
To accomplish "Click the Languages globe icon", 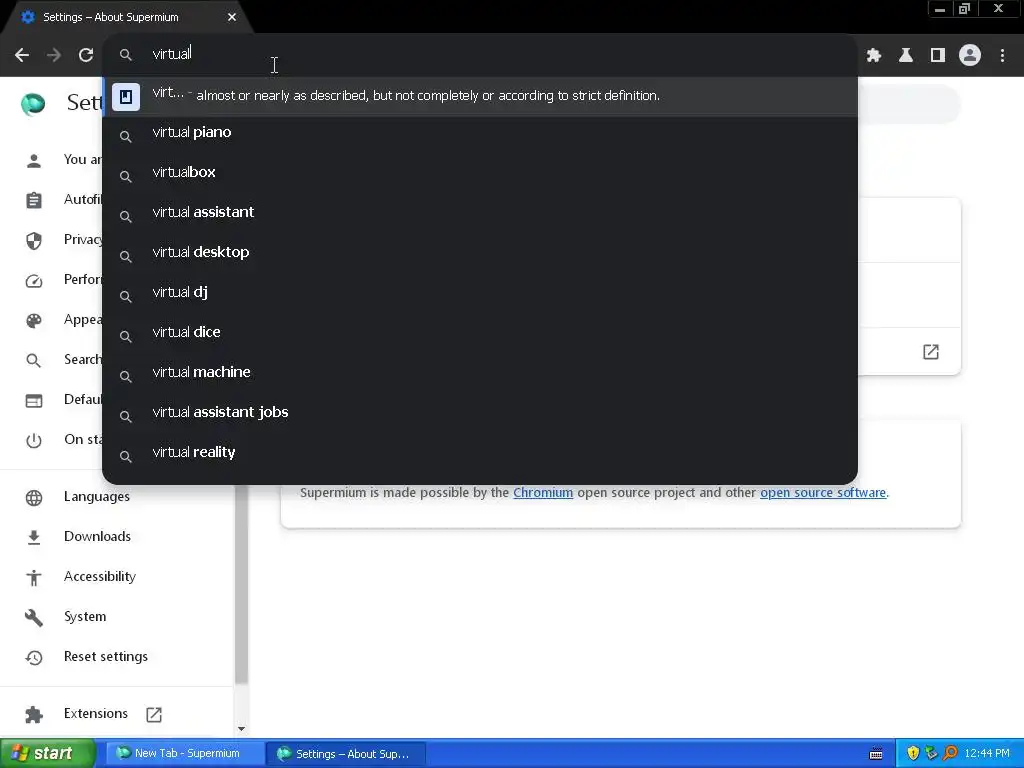I will coord(34,498).
